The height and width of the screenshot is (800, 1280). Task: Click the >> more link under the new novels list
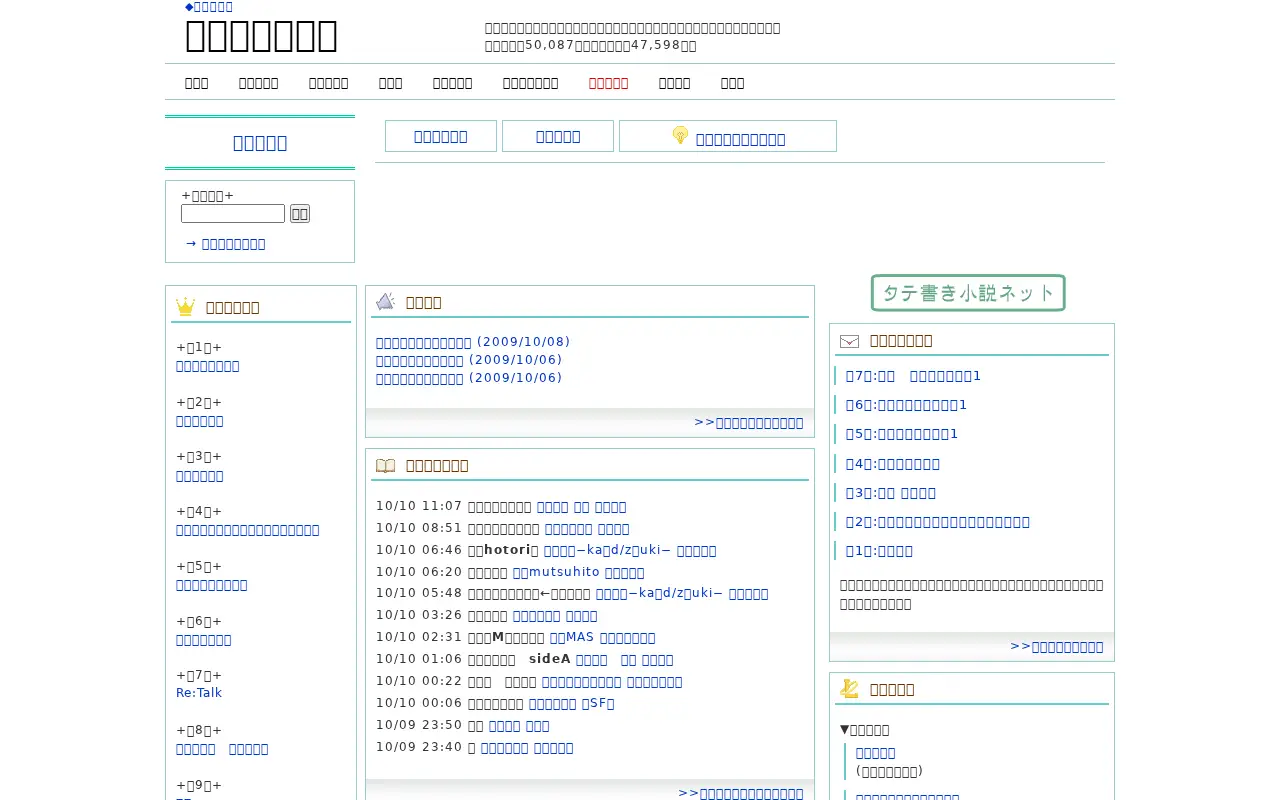741,793
